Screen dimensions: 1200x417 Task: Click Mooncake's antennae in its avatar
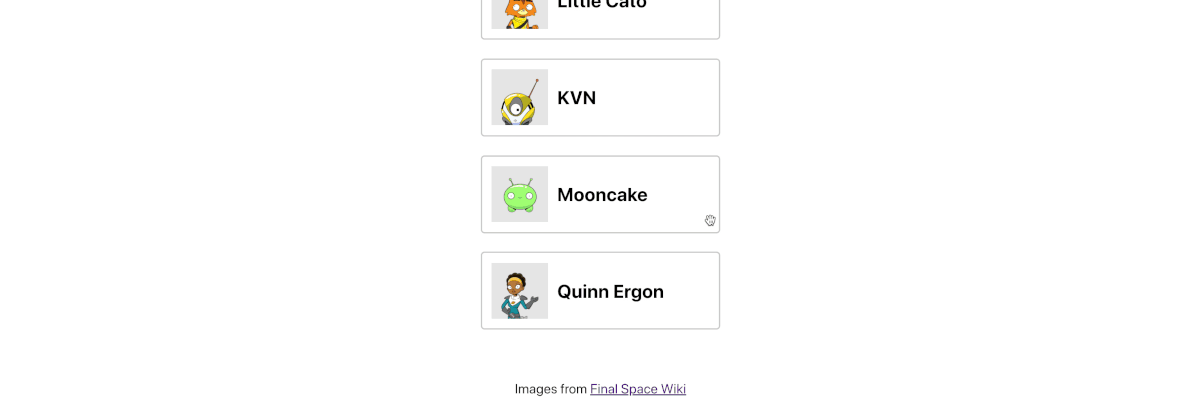(x=520, y=180)
